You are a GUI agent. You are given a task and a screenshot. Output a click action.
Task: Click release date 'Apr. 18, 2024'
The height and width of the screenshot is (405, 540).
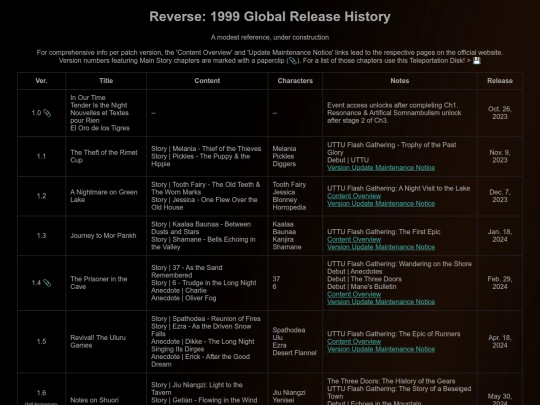(500, 341)
